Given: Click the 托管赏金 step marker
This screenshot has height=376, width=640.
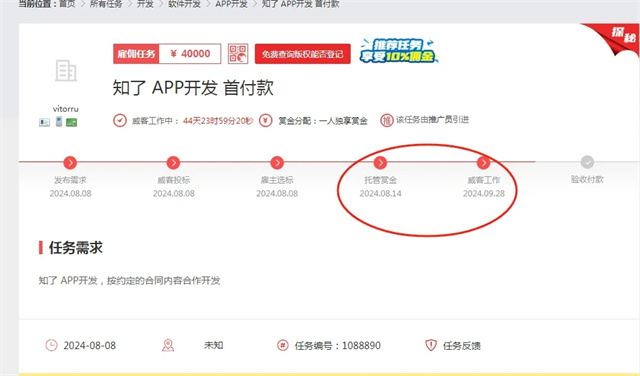Looking at the screenshot, I should 380,162.
